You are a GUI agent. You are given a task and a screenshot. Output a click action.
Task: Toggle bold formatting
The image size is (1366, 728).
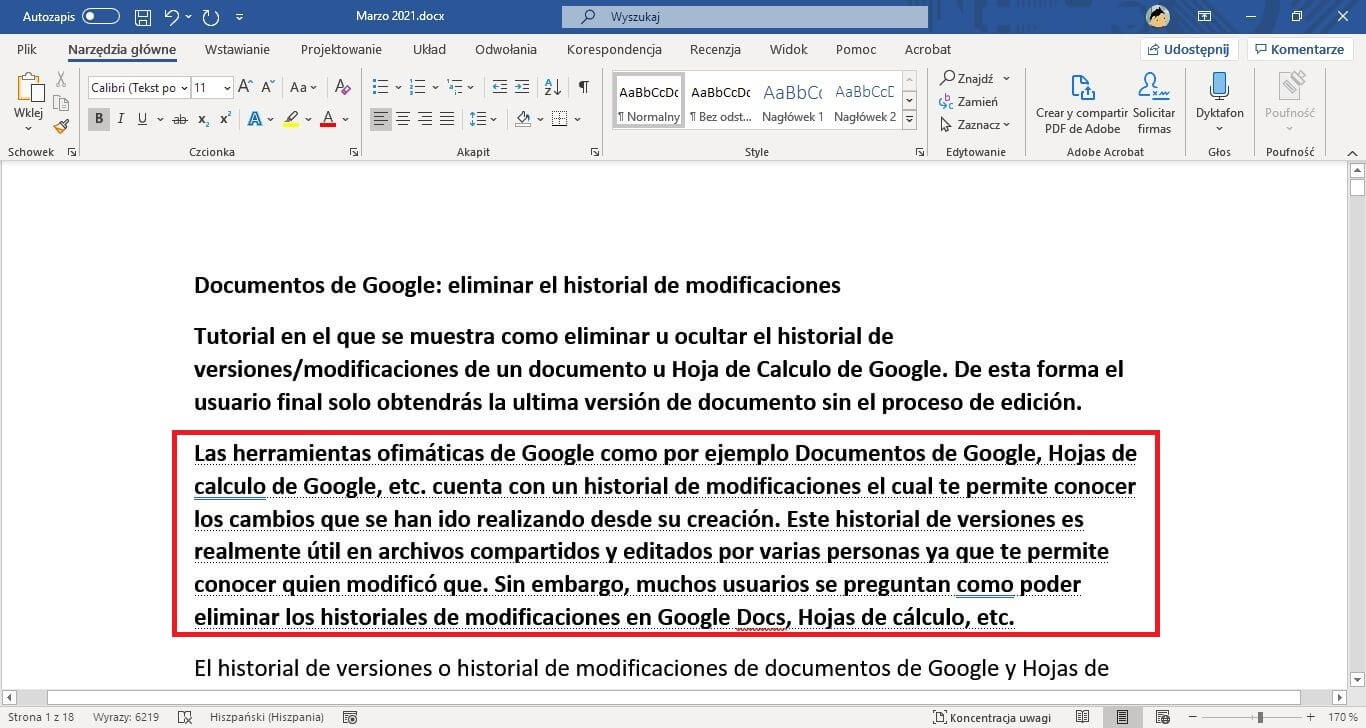[98, 119]
